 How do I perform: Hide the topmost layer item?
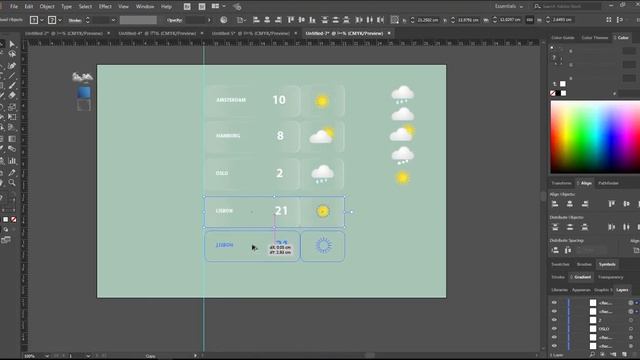tap(554, 303)
